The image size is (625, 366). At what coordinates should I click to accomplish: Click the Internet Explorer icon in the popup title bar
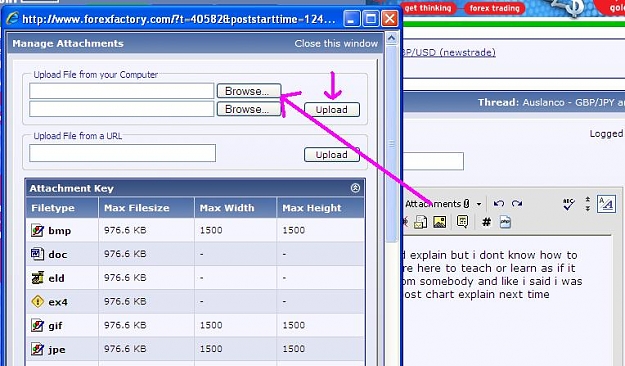point(12,19)
